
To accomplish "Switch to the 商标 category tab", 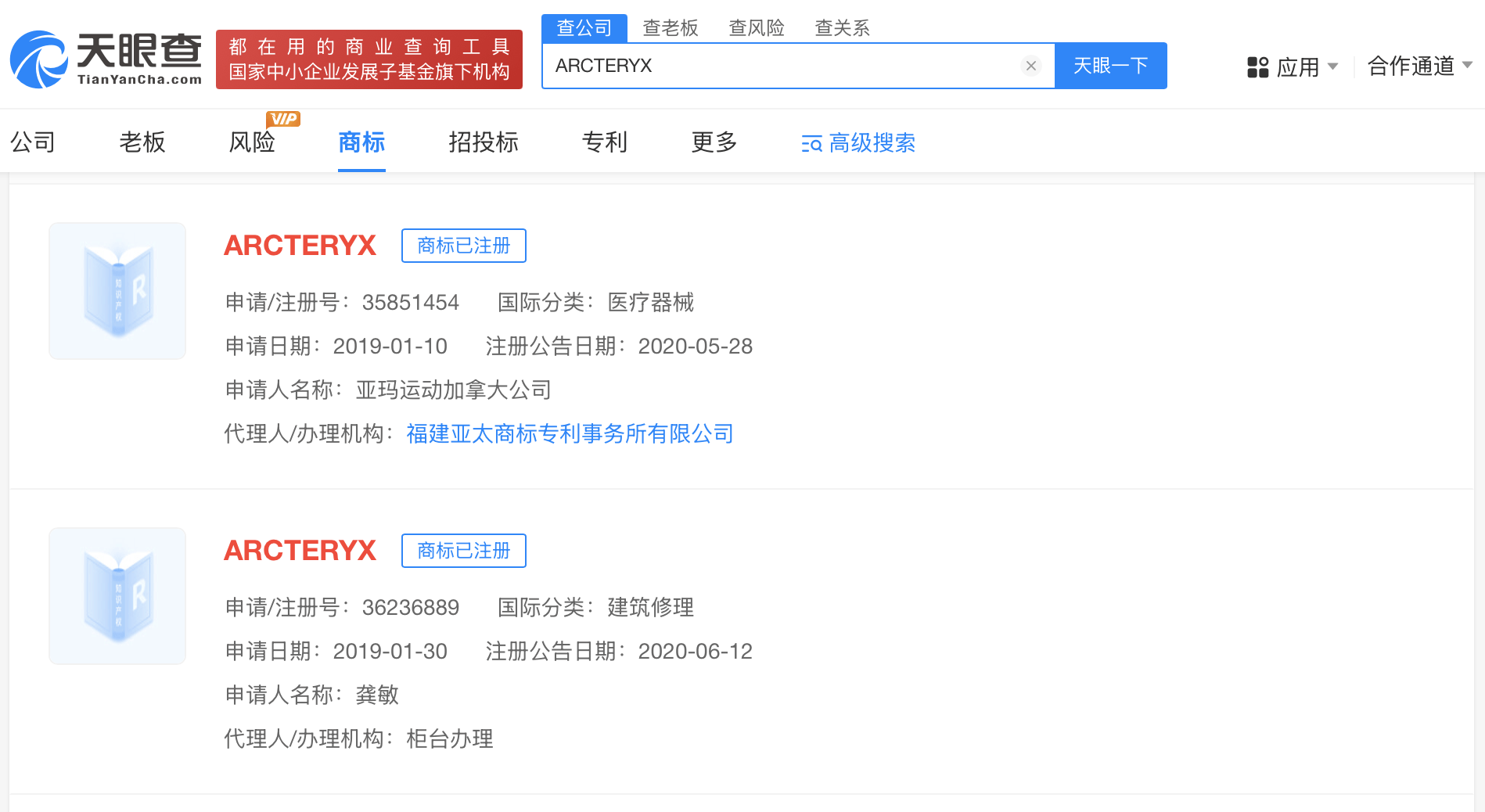I will point(361,142).
